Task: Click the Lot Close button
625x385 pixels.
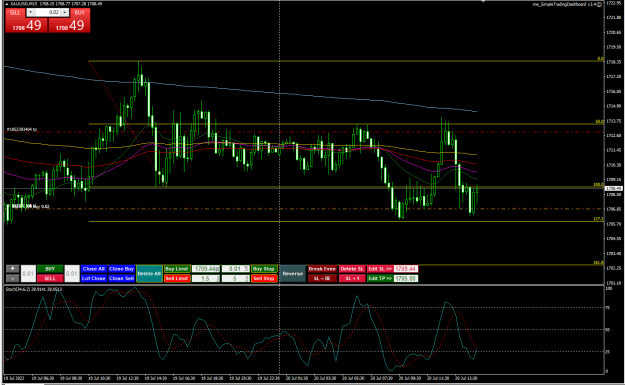Action: (x=94, y=278)
